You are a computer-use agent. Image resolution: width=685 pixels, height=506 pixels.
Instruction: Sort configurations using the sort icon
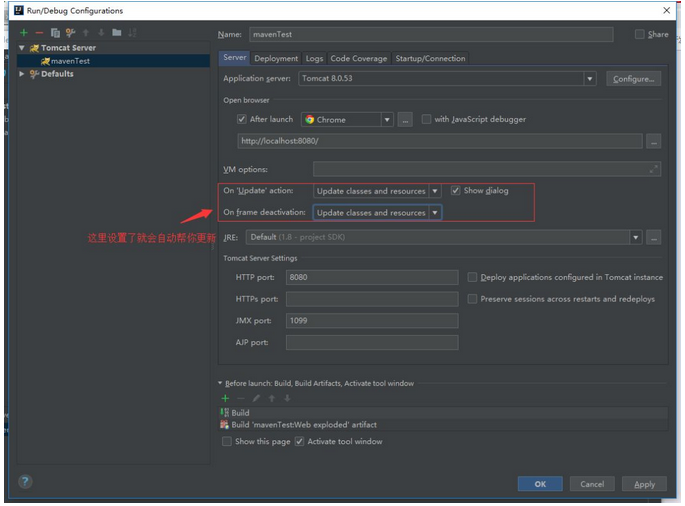coord(132,33)
